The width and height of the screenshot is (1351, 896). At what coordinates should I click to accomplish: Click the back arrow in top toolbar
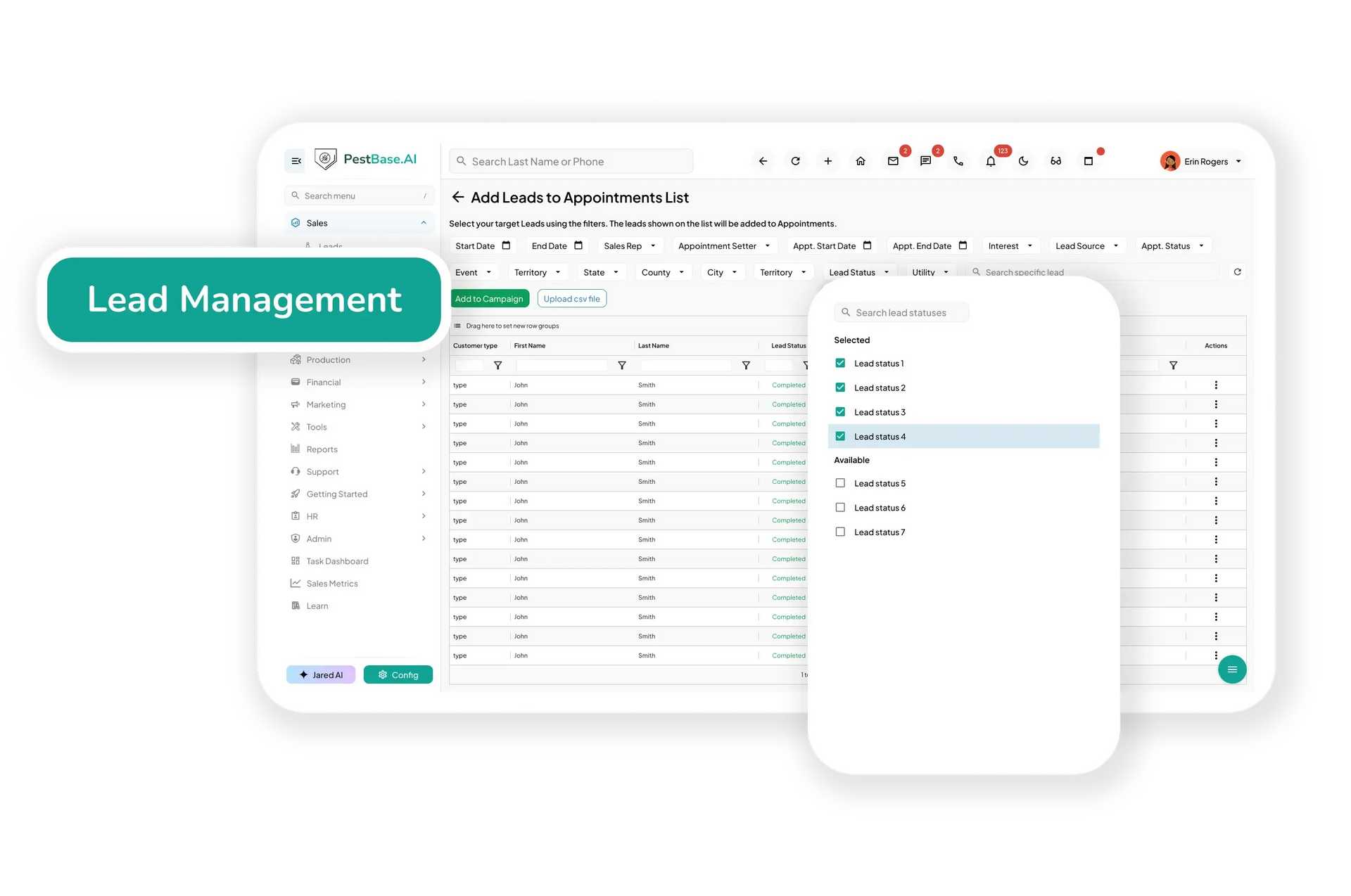coord(763,161)
